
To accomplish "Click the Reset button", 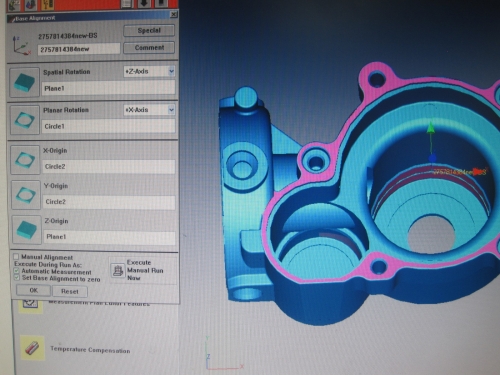I will (70, 291).
